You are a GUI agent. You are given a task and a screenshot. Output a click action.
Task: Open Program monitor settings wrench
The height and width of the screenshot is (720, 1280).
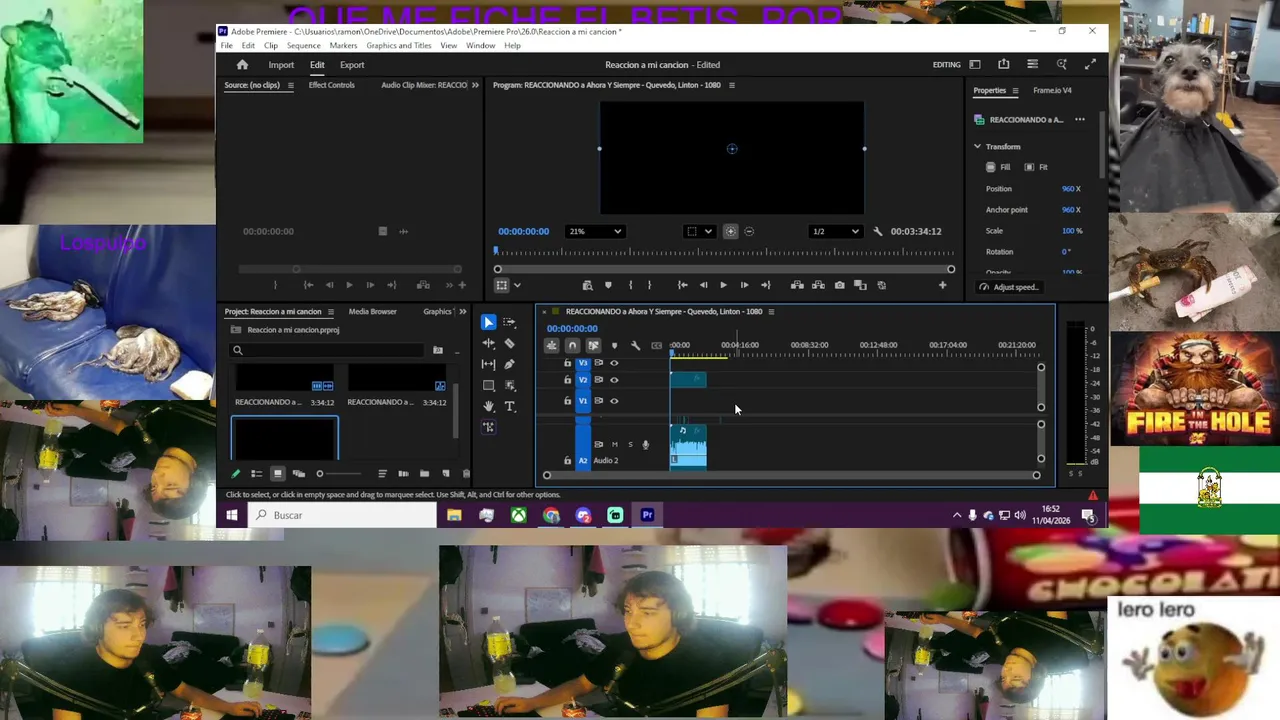878,231
